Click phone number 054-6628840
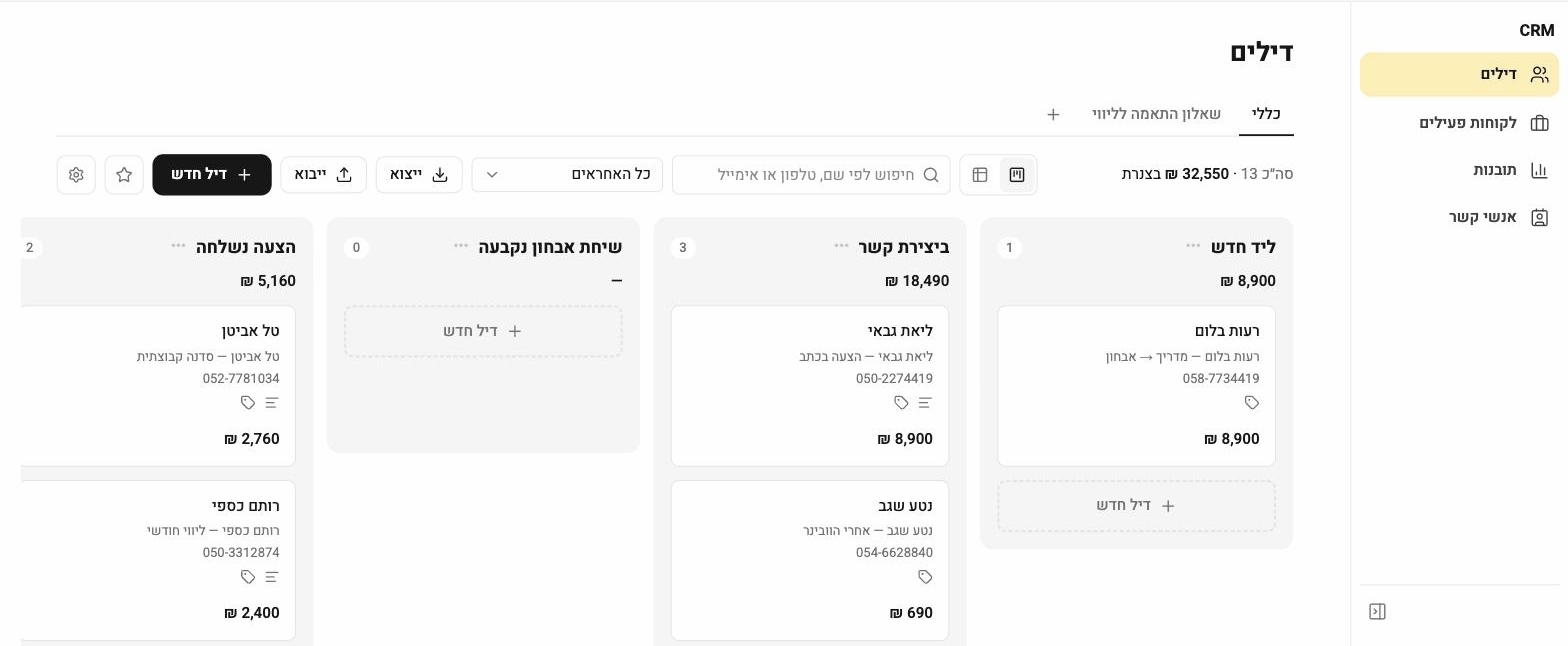The image size is (1568, 646). [894, 553]
